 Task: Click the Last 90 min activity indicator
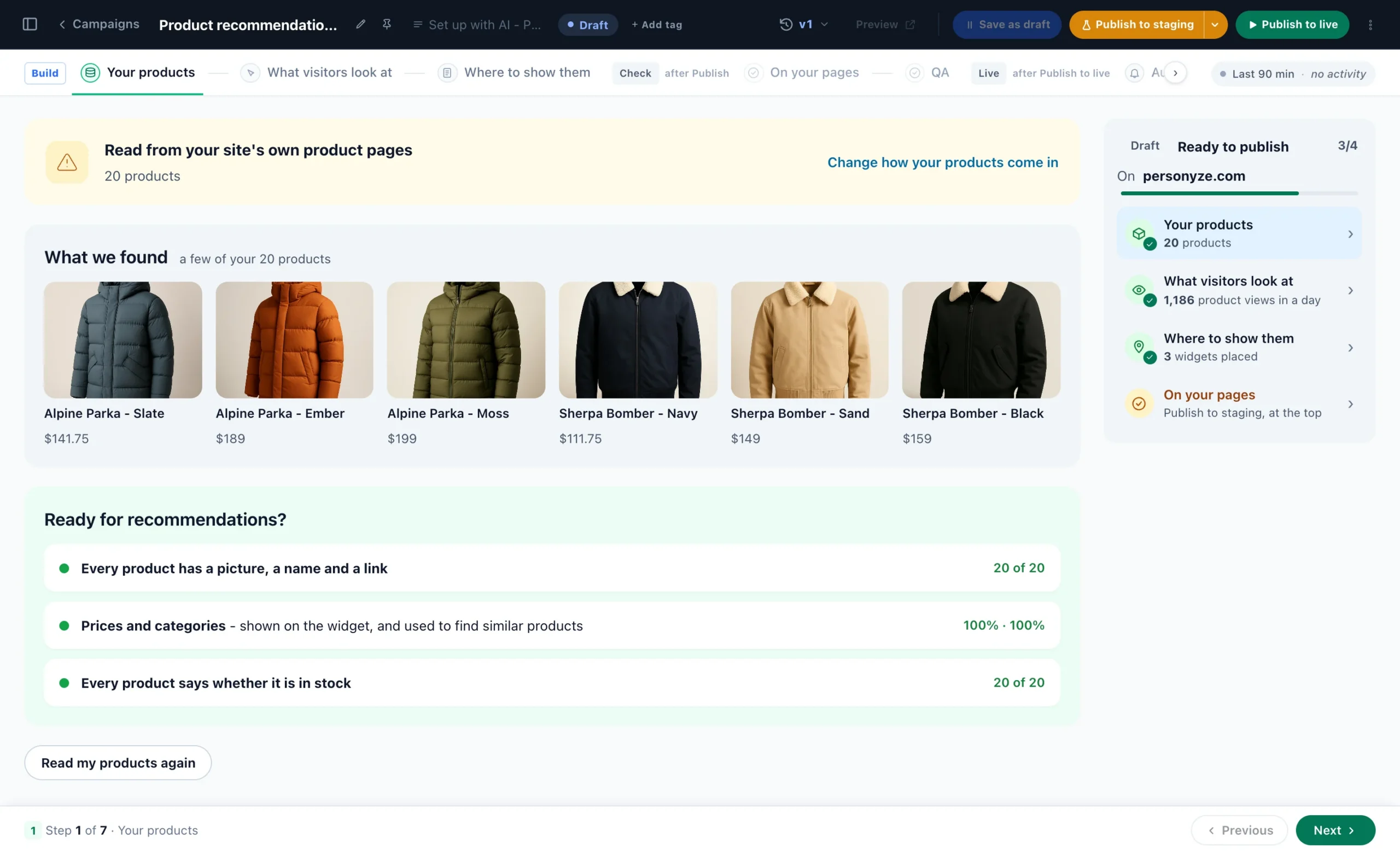1293,74
